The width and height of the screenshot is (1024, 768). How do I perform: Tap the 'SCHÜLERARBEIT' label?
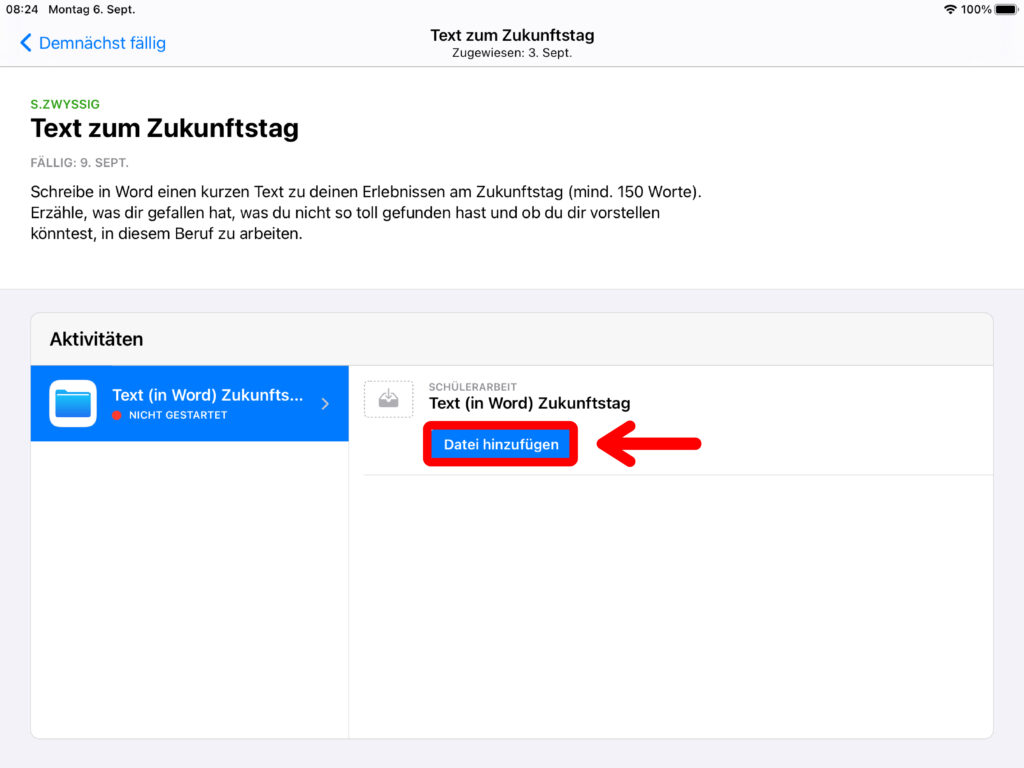[473, 387]
